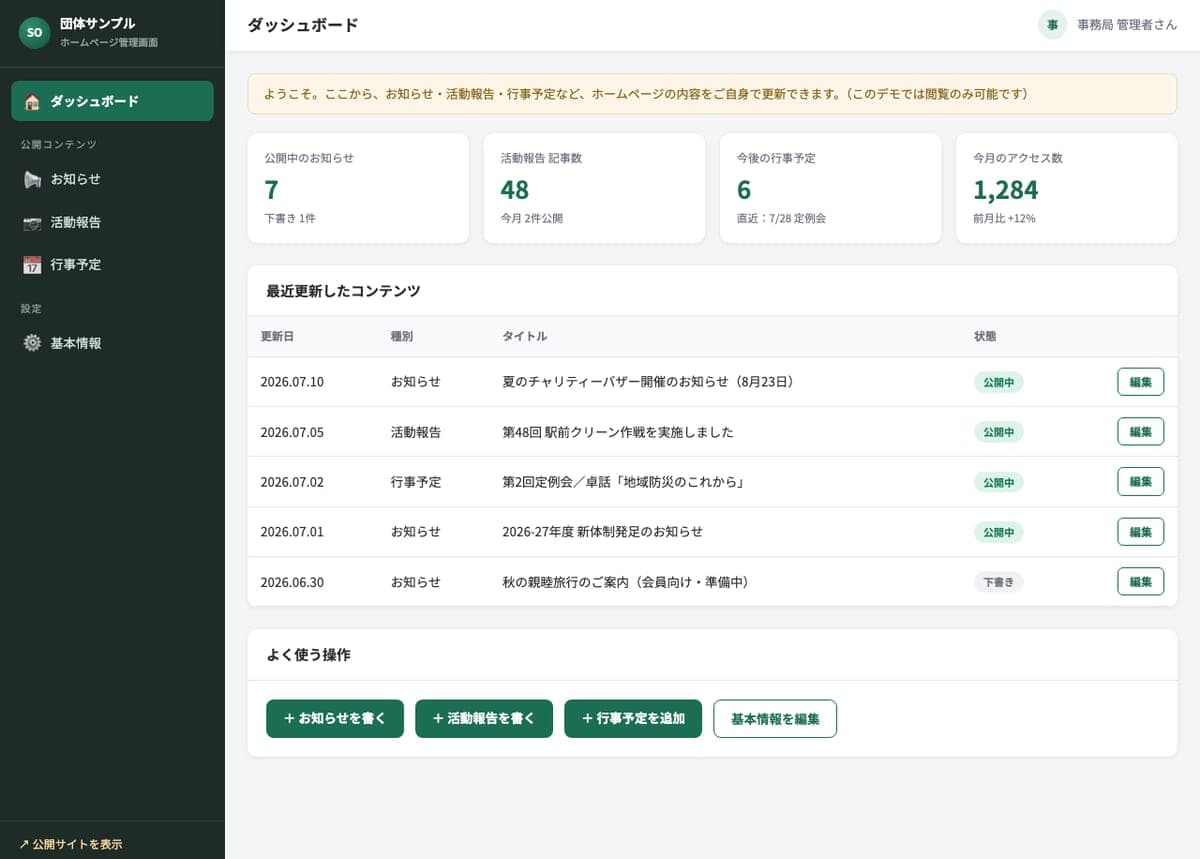Click the date 2026.07.01
The width and height of the screenshot is (1200, 859).
click(292, 532)
